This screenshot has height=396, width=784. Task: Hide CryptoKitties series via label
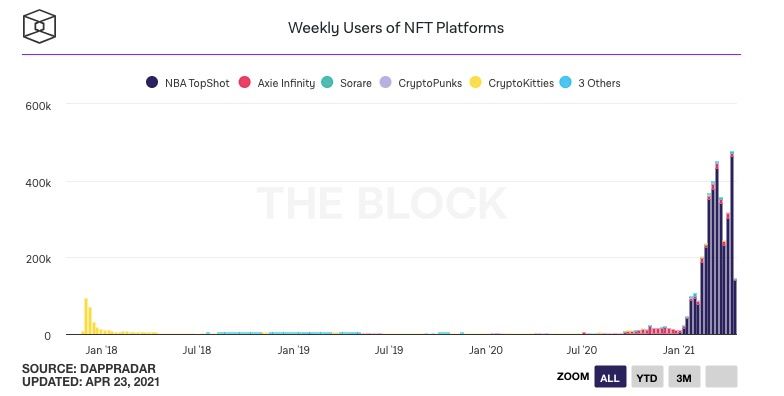(521, 83)
